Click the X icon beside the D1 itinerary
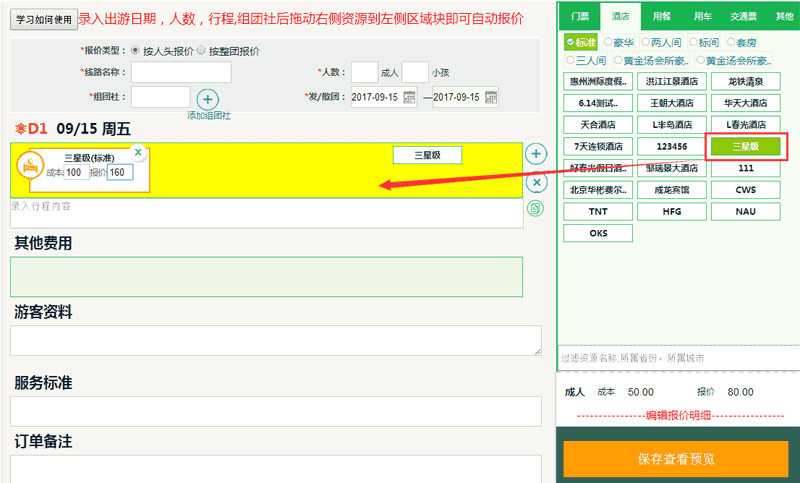 (537, 182)
